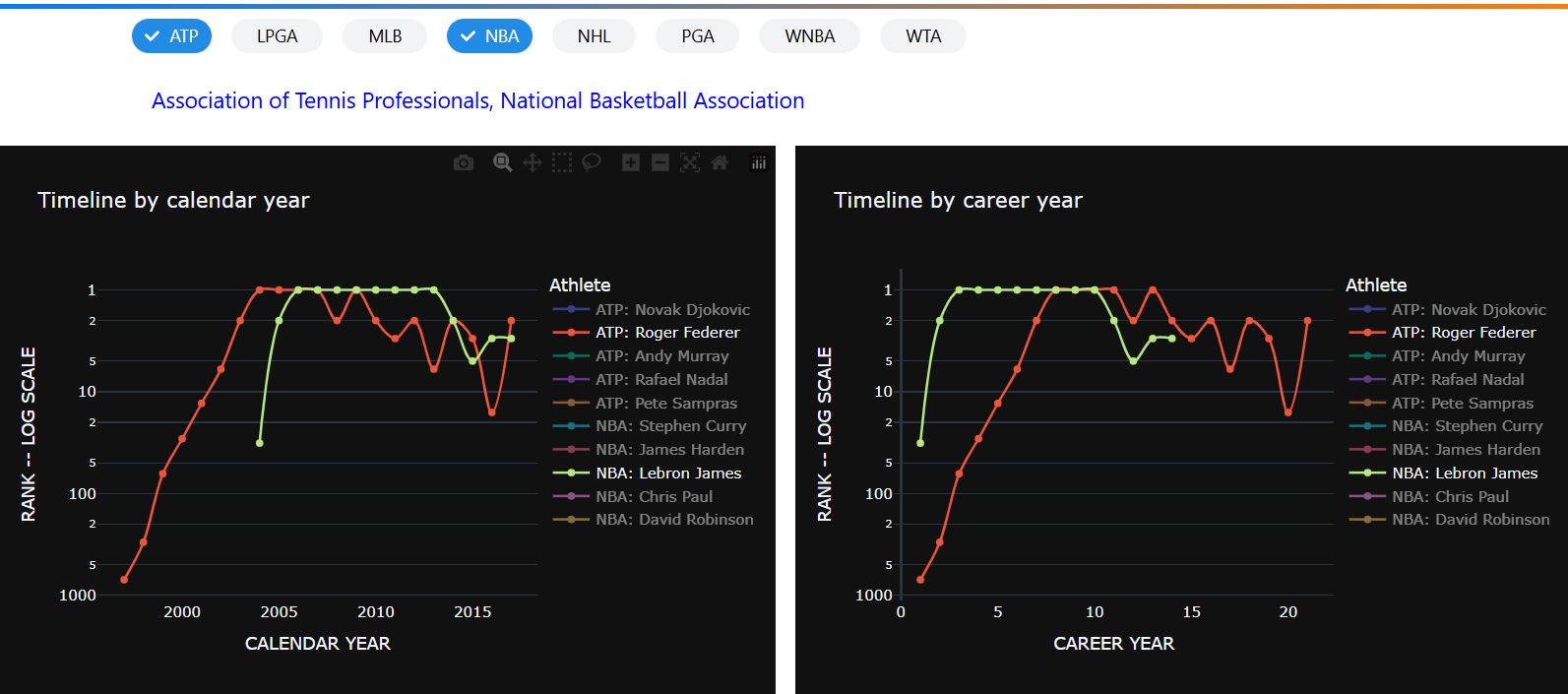The width and height of the screenshot is (1568, 694).
Task: Click the Zoom Out minus icon
Action: pyautogui.click(x=660, y=162)
